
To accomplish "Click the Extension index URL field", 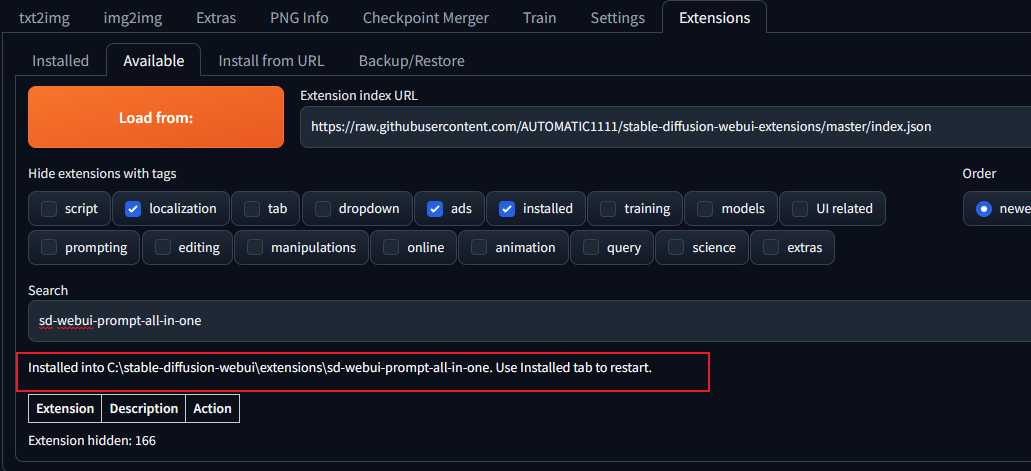I will [660, 127].
